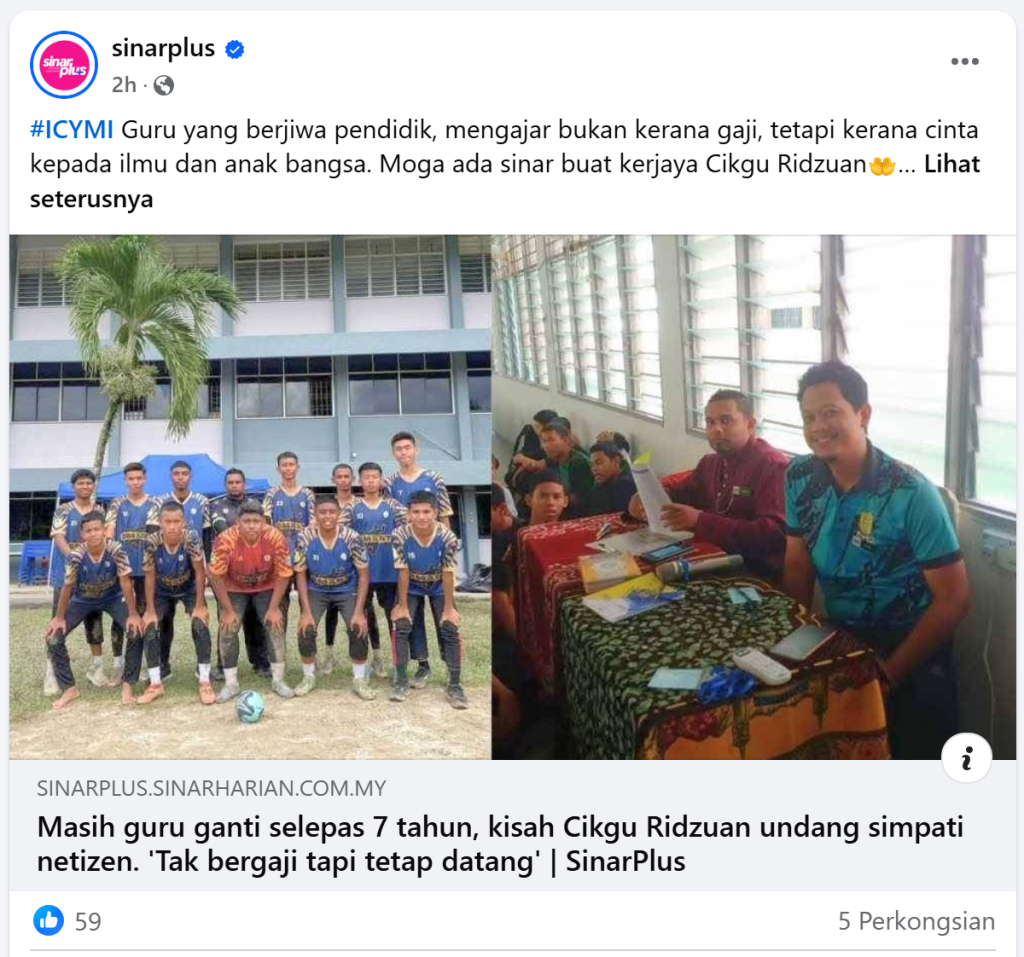Open the three-dot post options menu
1024x957 pixels.
(965, 61)
